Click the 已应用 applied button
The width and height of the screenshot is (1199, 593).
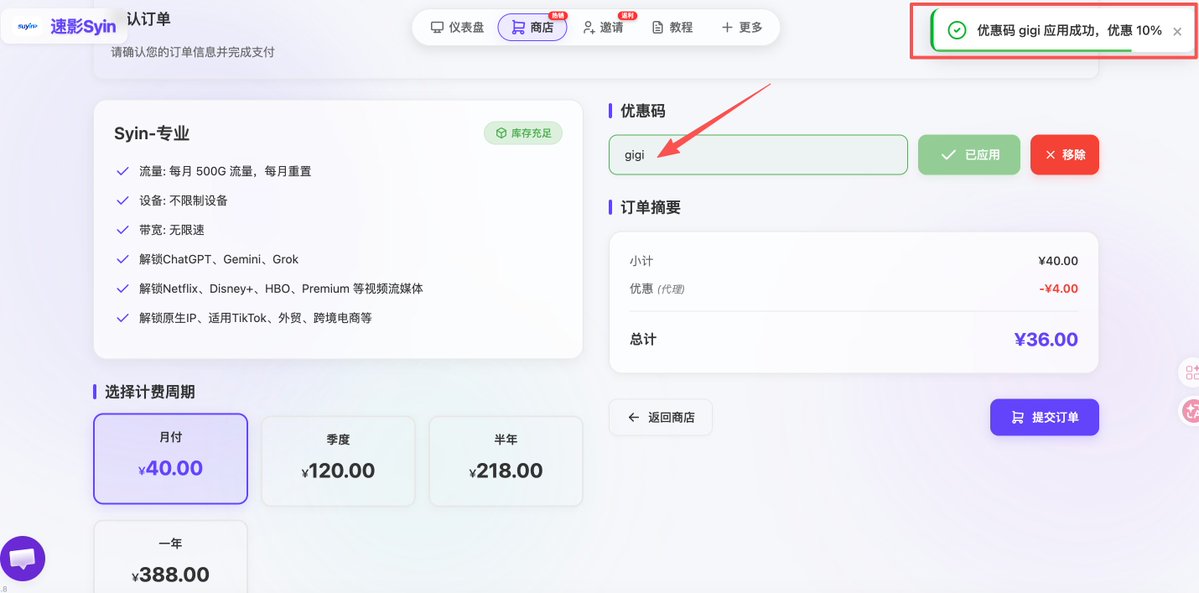(x=969, y=155)
